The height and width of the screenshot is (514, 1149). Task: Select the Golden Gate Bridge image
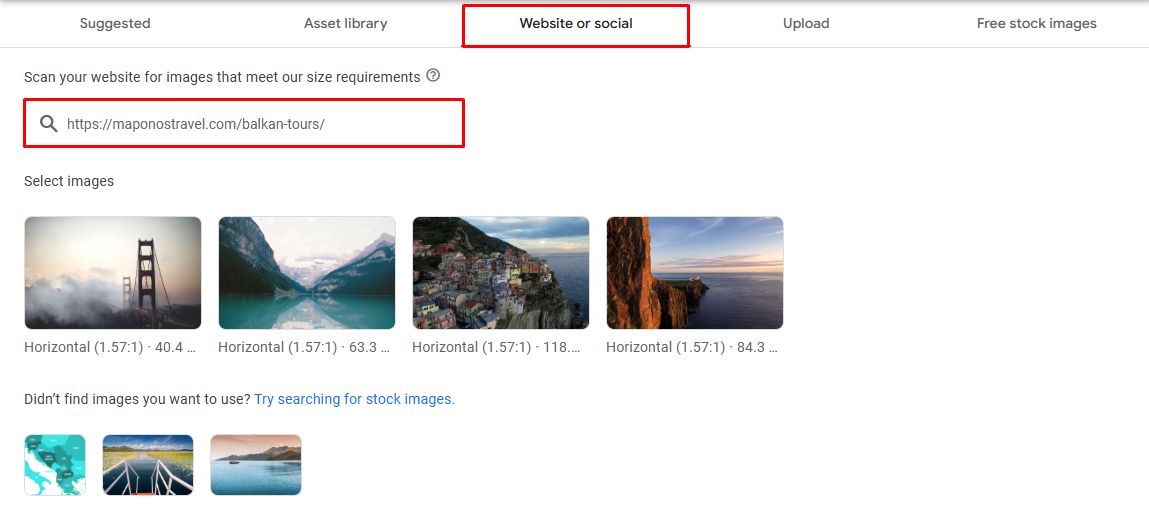113,273
